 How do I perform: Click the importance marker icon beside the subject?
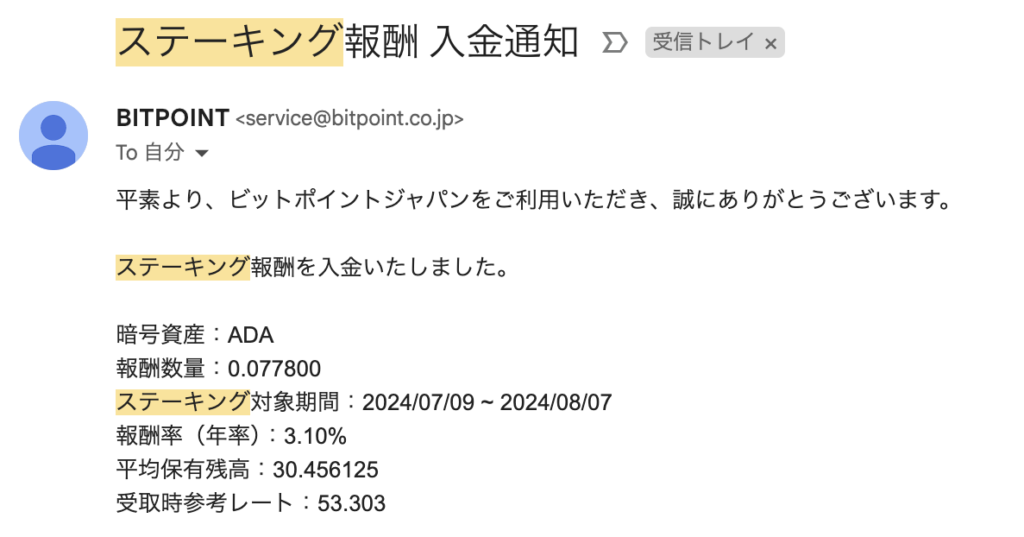pyautogui.click(x=615, y=43)
